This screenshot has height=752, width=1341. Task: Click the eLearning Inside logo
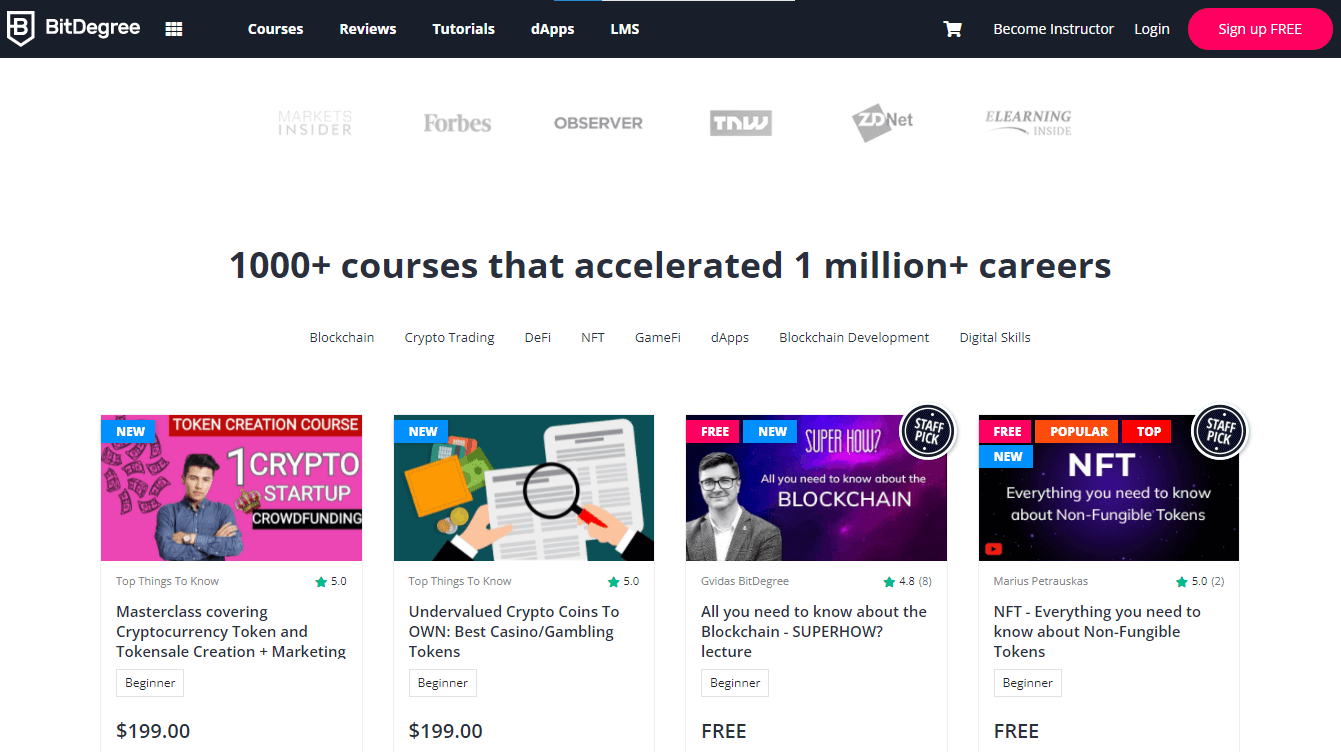pyautogui.click(x=1028, y=123)
